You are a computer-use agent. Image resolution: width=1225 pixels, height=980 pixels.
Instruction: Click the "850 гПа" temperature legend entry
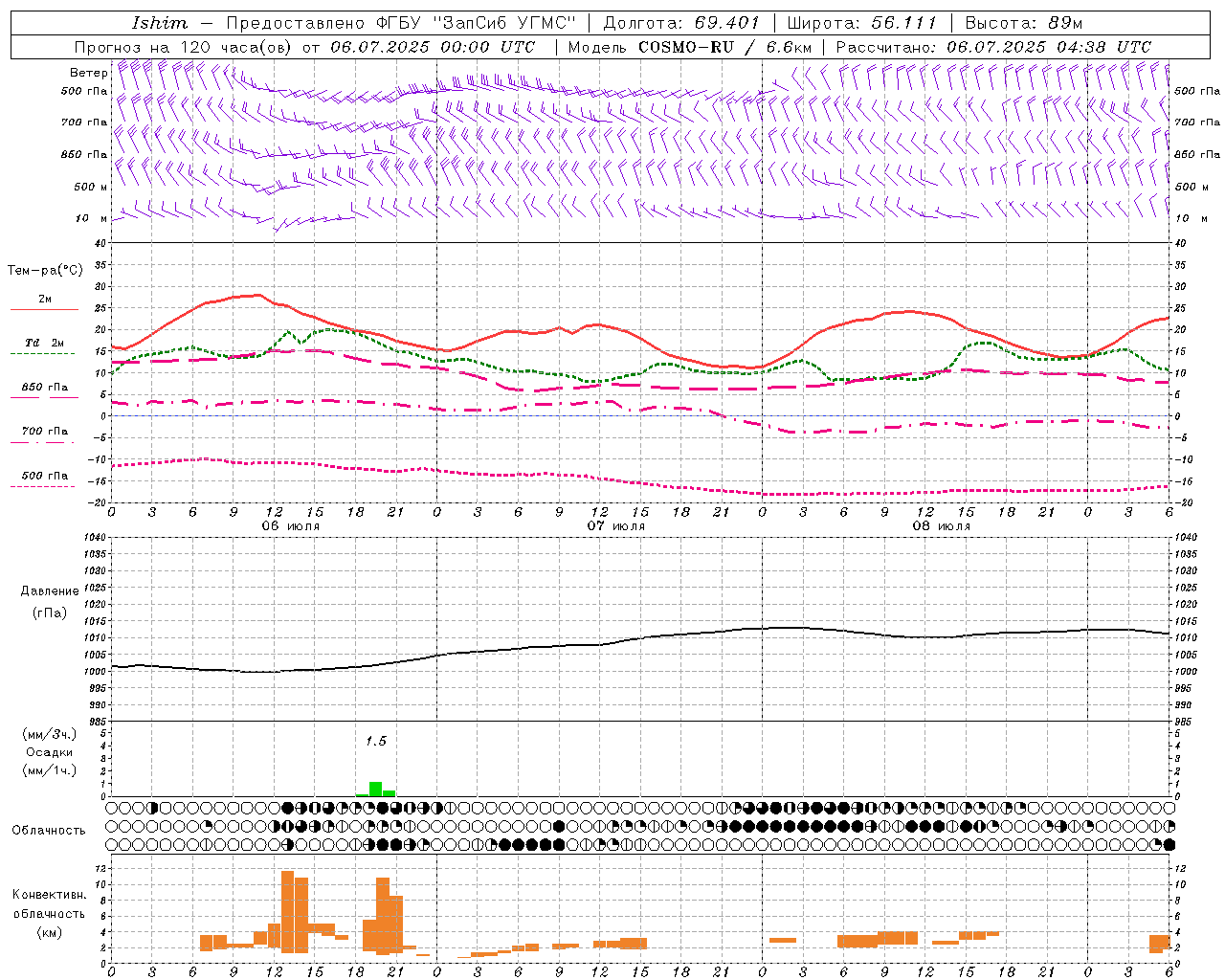(45, 388)
